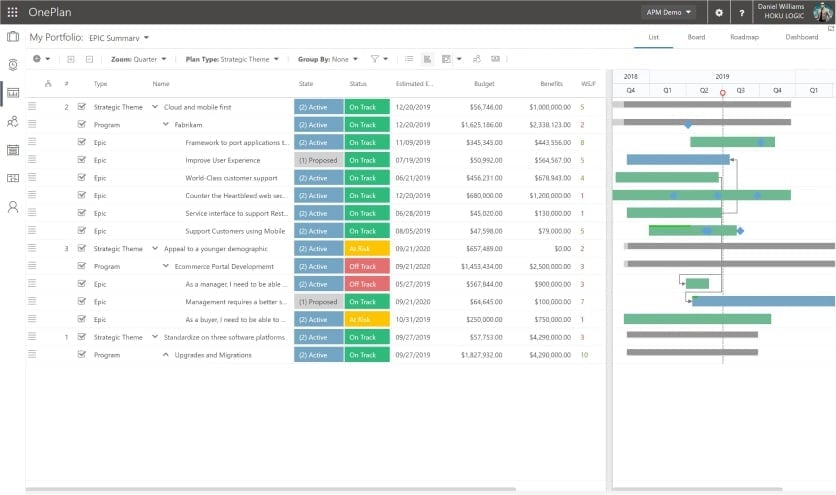Click Daniel Williams profile avatar
Viewport: 836px width, 495px height.
[822, 12]
